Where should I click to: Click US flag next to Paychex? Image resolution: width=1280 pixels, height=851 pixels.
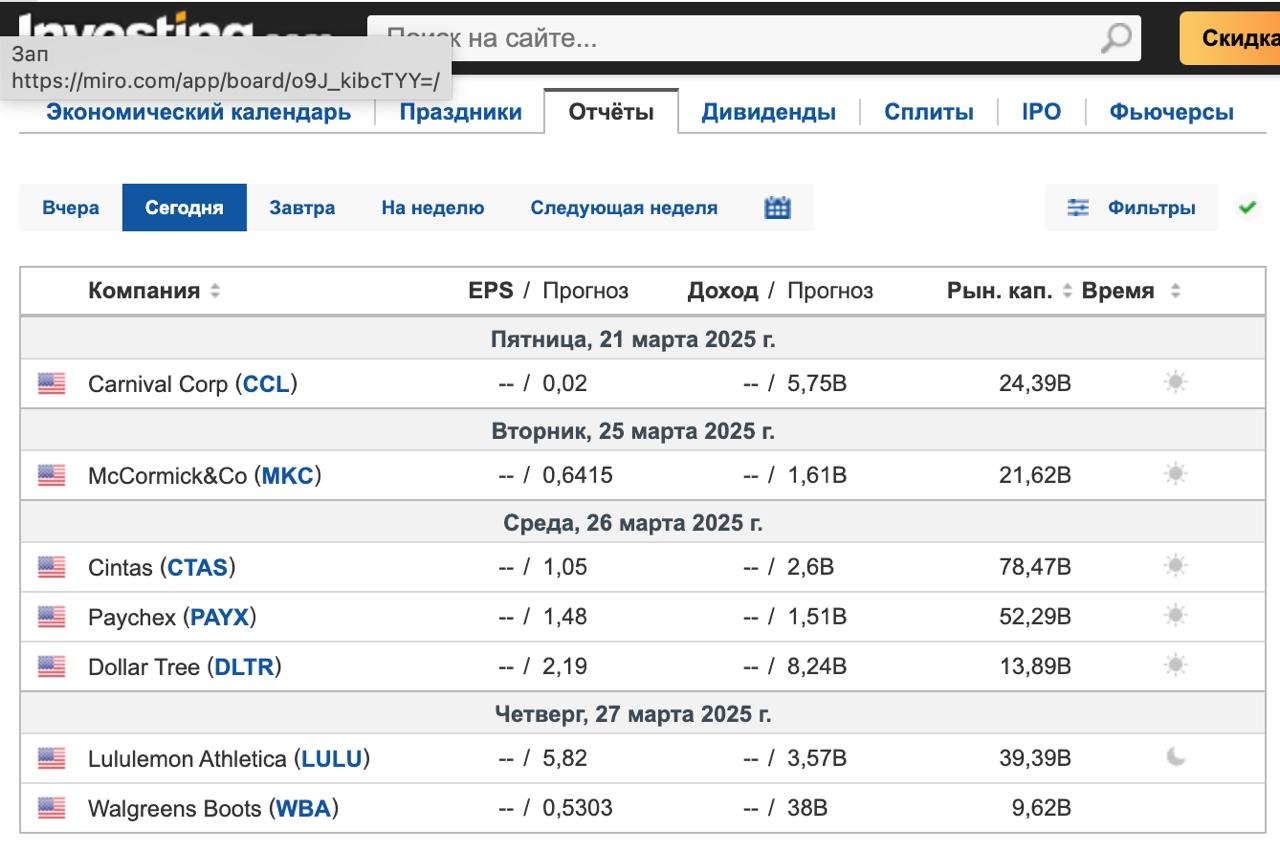point(52,617)
